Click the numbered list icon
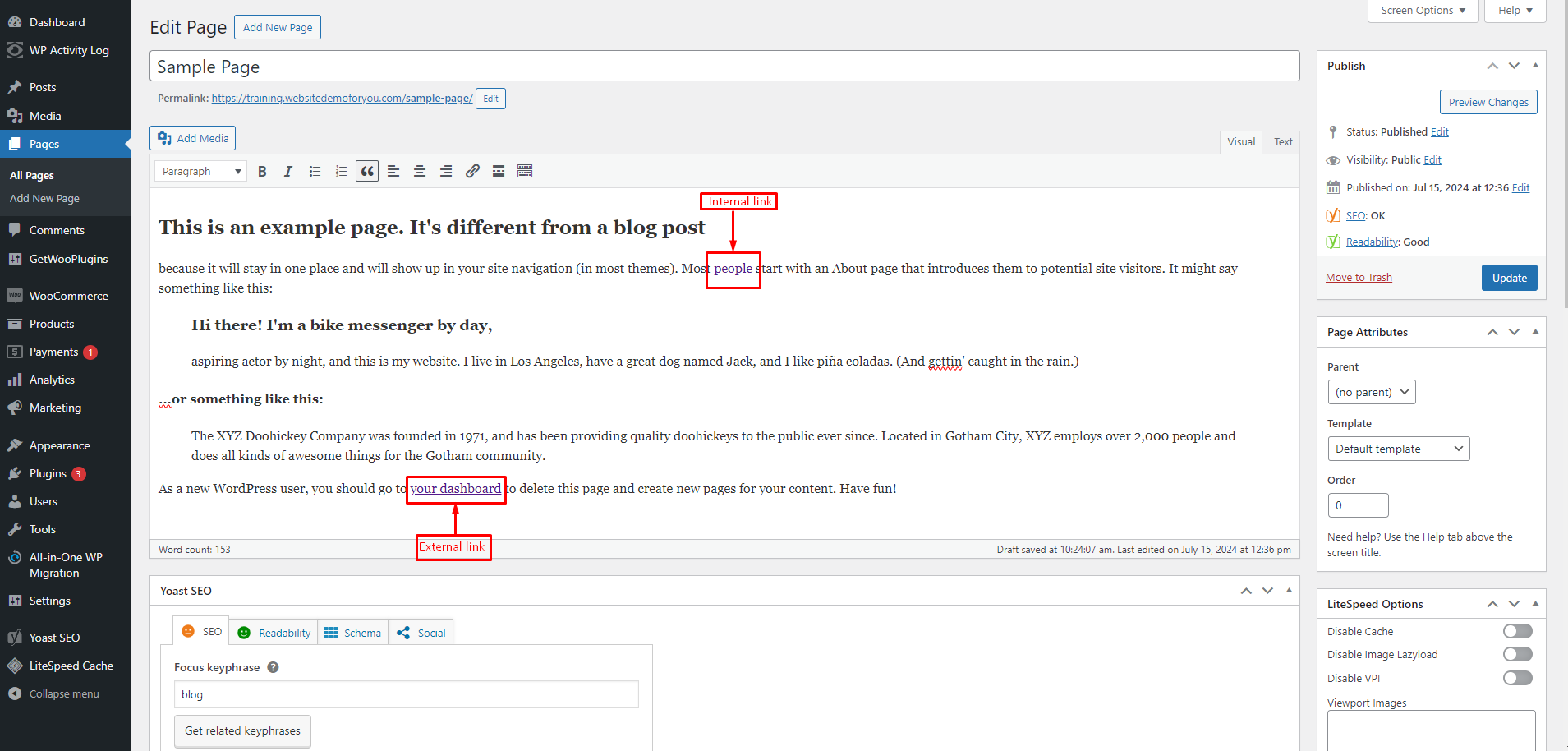This screenshot has width=1568, height=751. (341, 172)
